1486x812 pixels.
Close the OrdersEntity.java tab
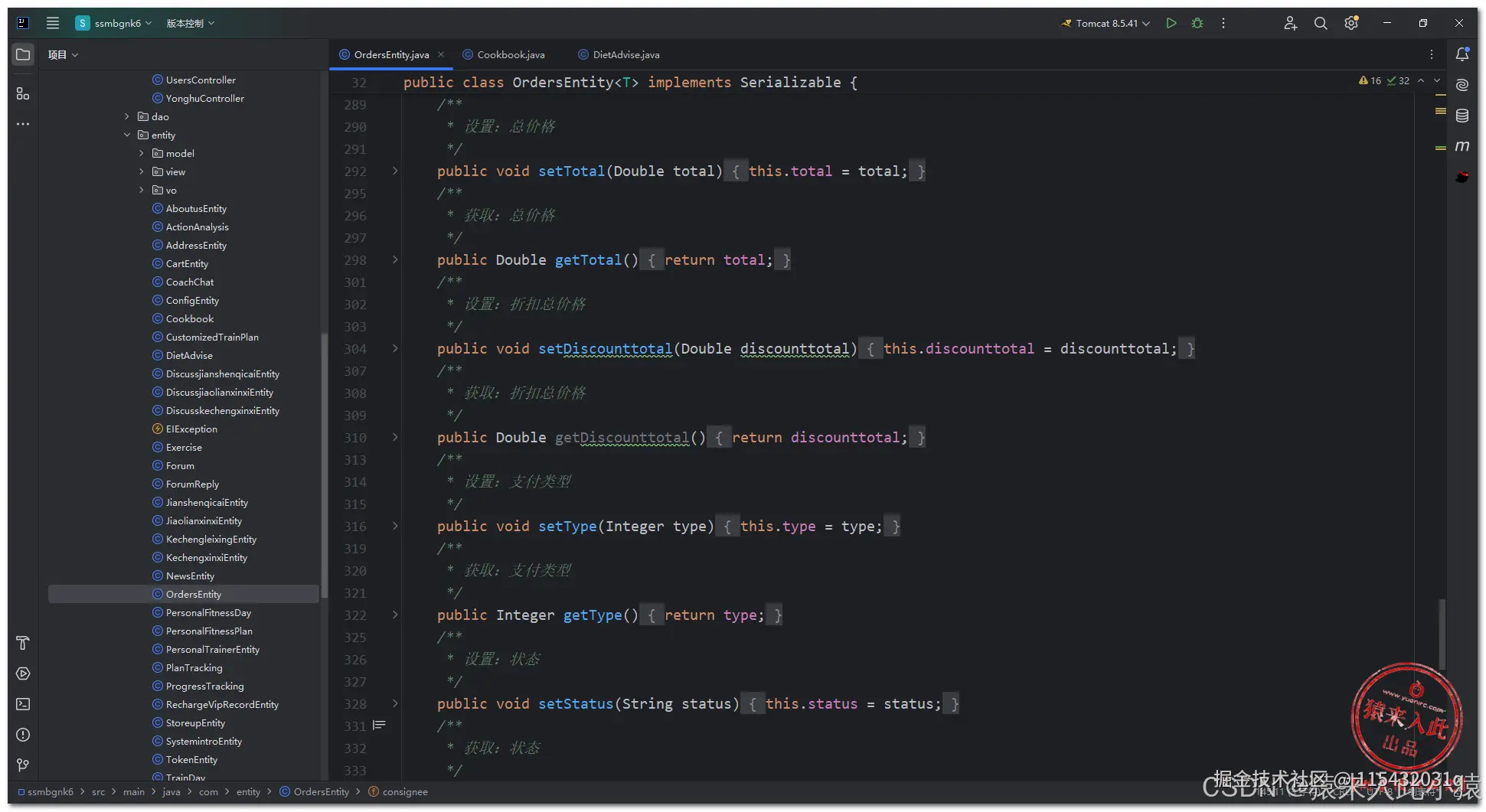pos(441,54)
